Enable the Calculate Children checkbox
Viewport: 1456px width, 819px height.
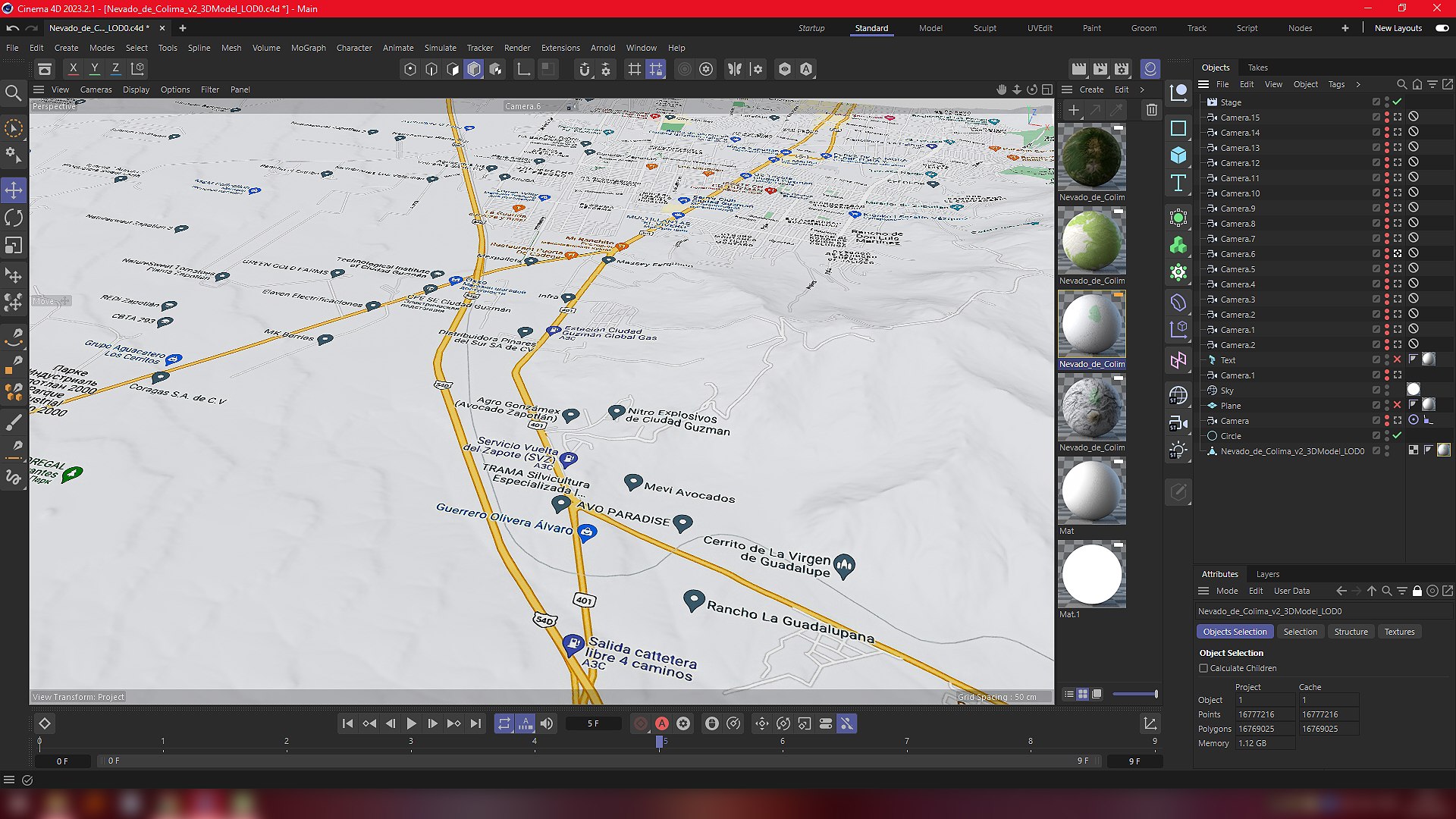[x=1203, y=668]
